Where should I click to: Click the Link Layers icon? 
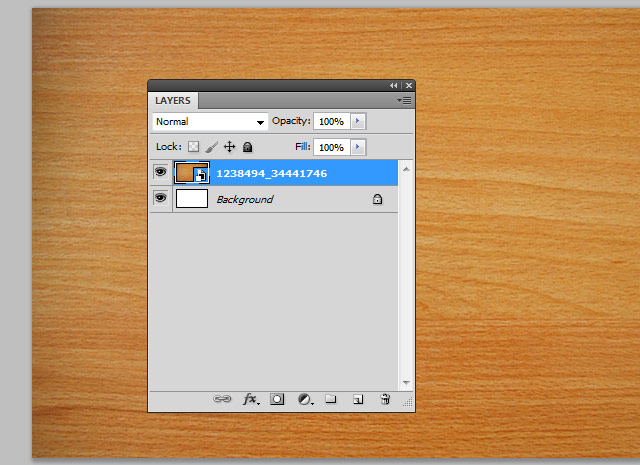point(222,399)
